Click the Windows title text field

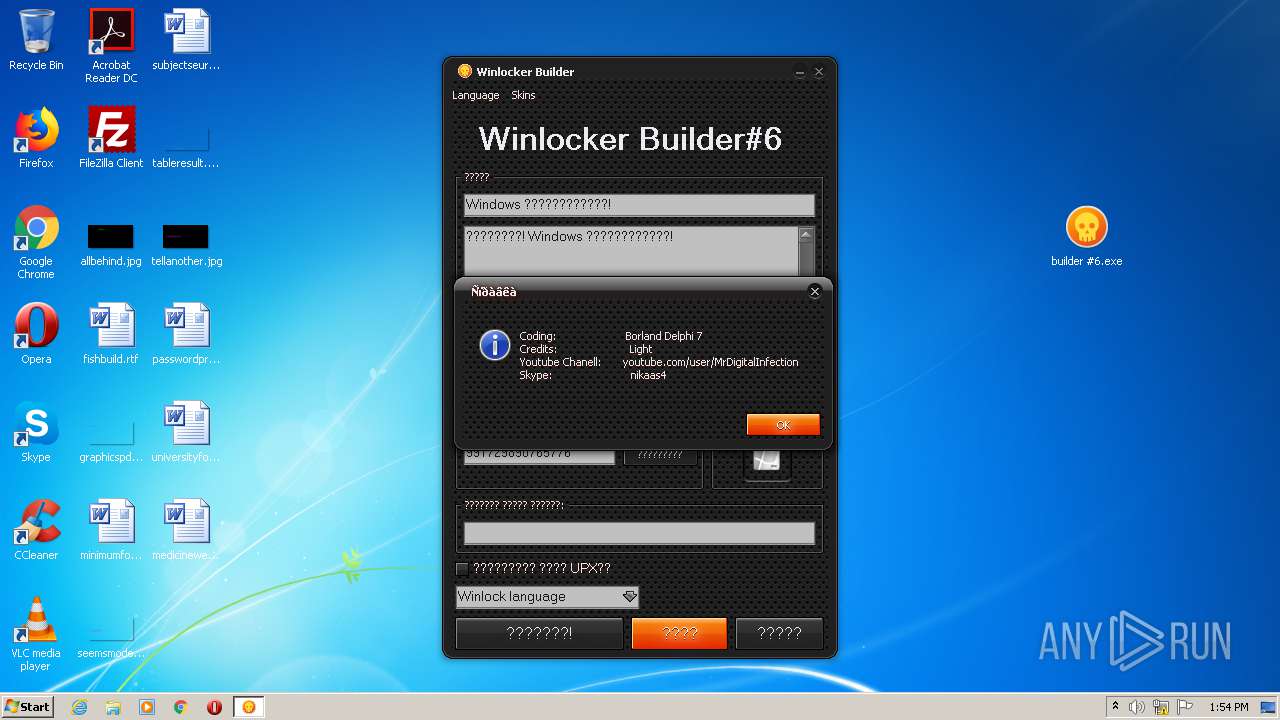(x=639, y=205)
